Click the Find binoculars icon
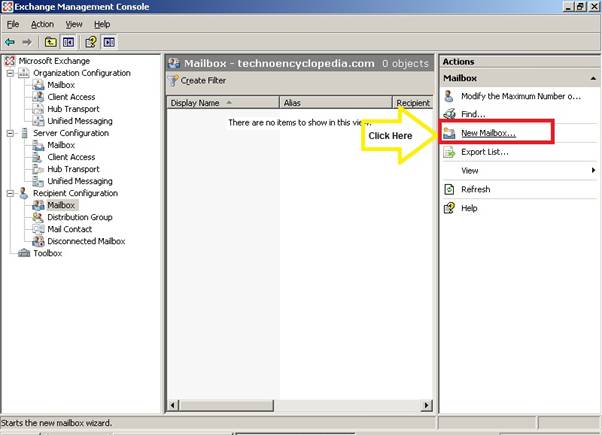The image size is (602, 435). coord(449,114)
